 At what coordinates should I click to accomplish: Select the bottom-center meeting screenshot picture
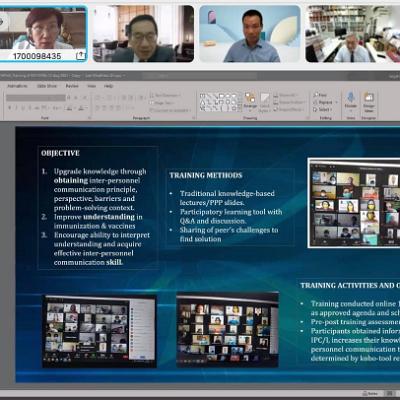(227, 330)
